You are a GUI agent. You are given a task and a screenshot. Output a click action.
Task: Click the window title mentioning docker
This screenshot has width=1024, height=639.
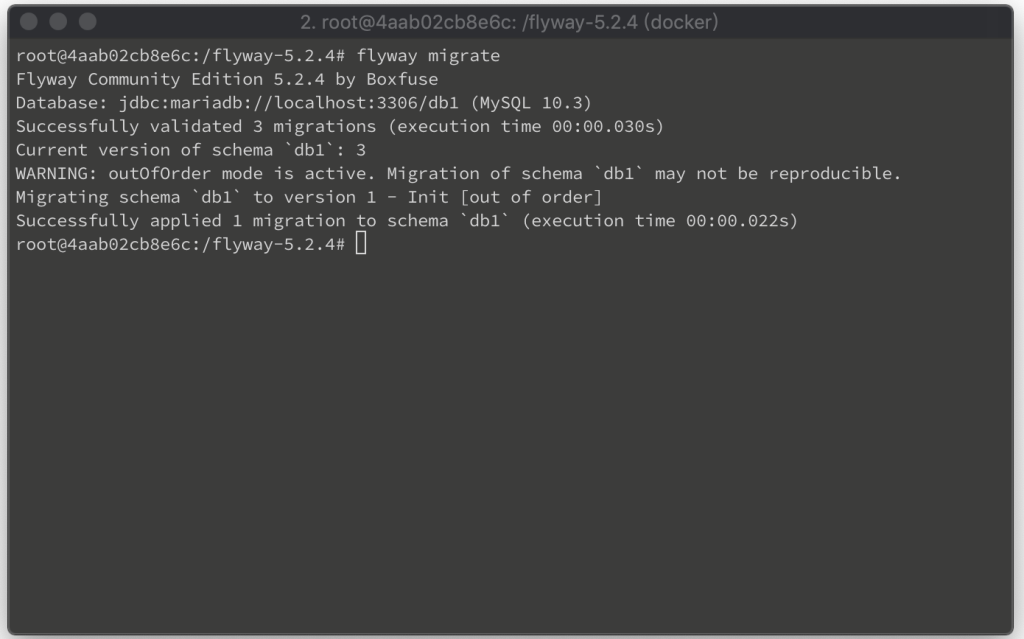[x=509, y=22]
